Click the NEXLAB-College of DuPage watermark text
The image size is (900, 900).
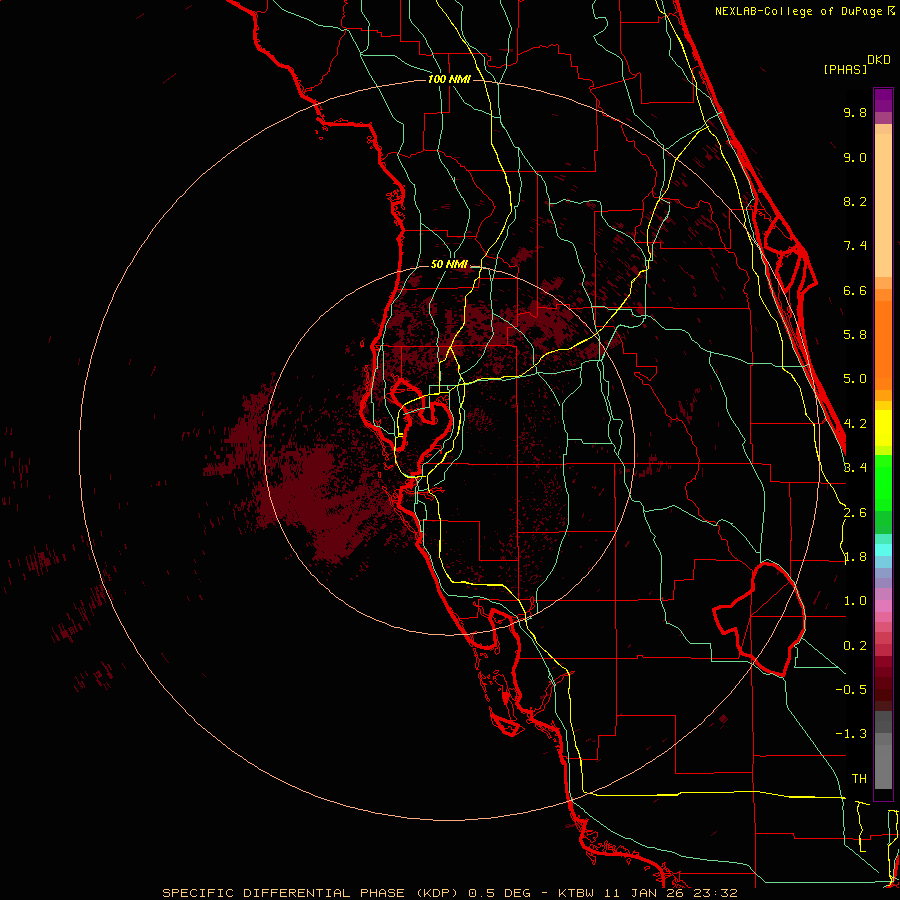[x=800, y=11]
